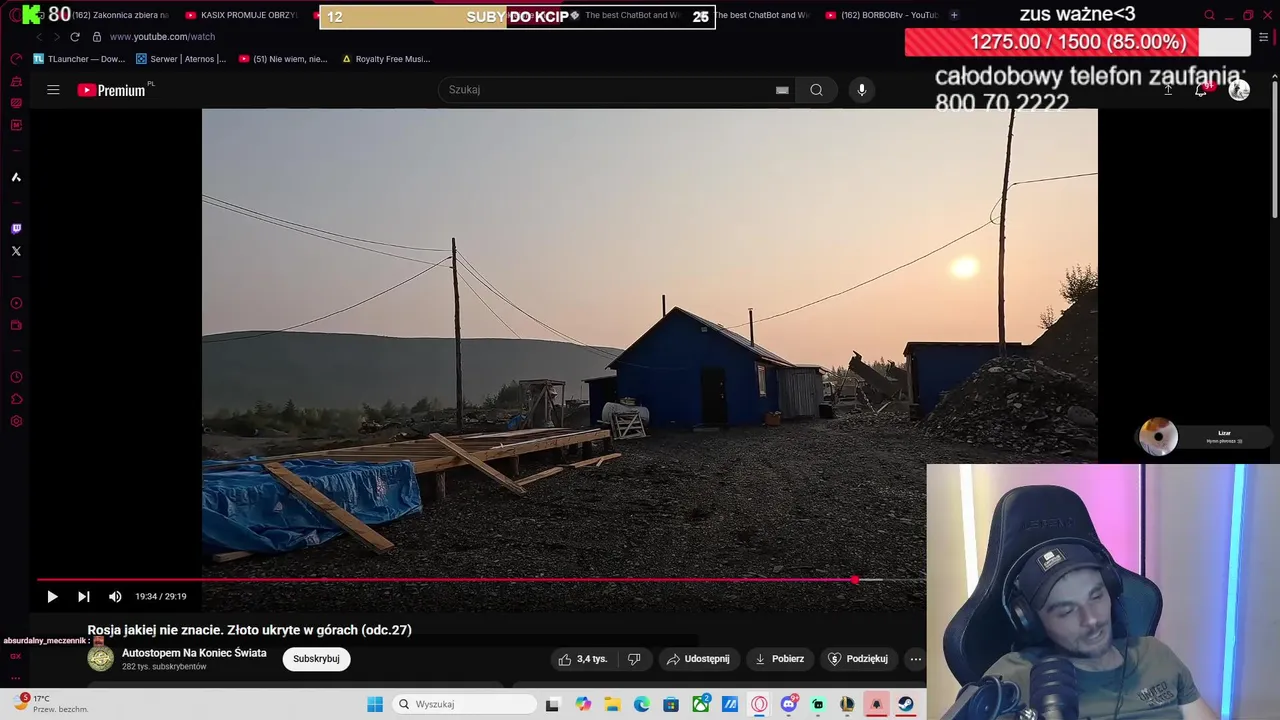The height and width of the screenshot is (720, 1280).
Task: Open Steam from taskbar
Action: coord(906,704)
